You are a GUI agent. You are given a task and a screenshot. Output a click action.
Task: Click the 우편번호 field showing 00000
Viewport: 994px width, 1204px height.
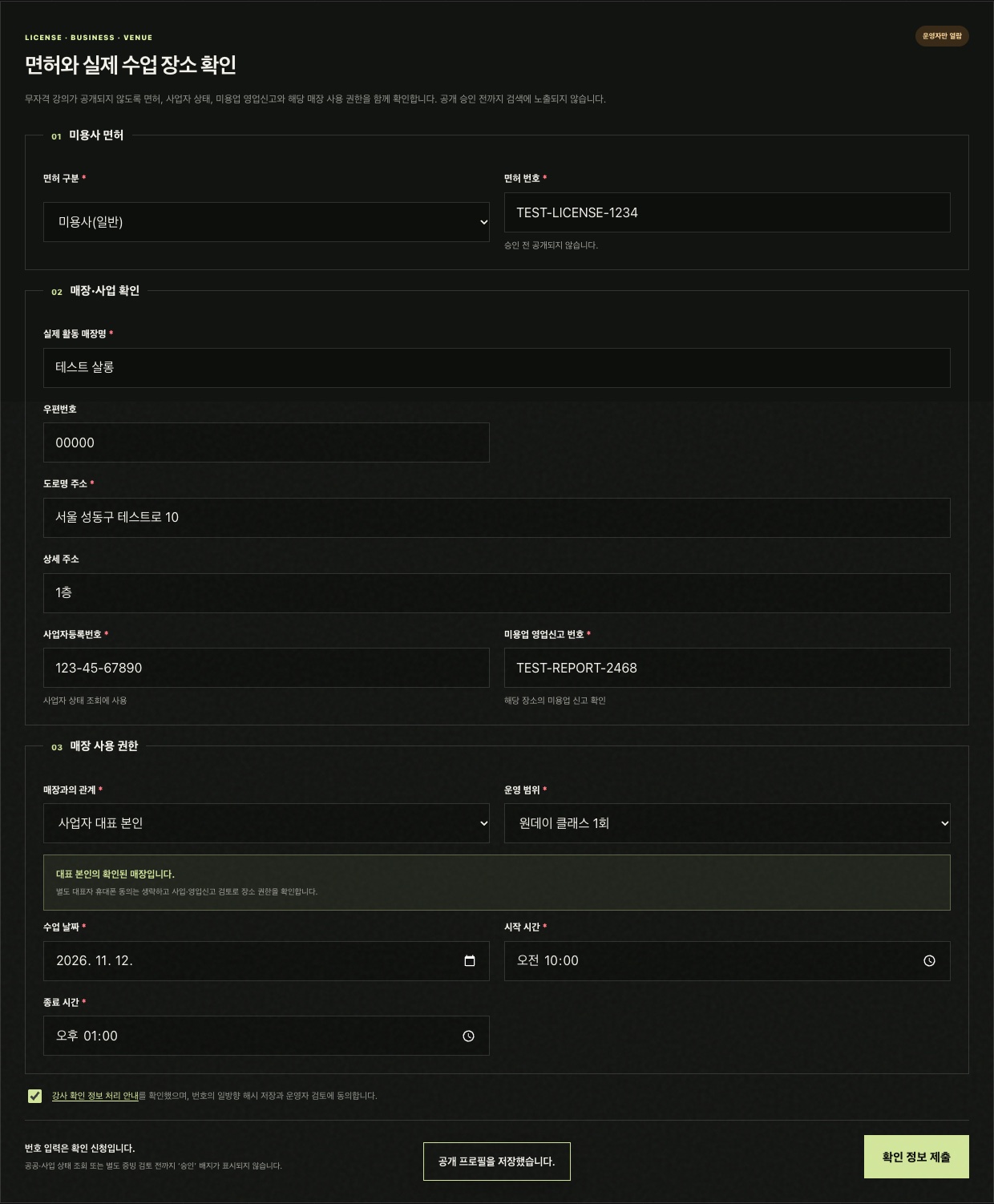[266, 442]
